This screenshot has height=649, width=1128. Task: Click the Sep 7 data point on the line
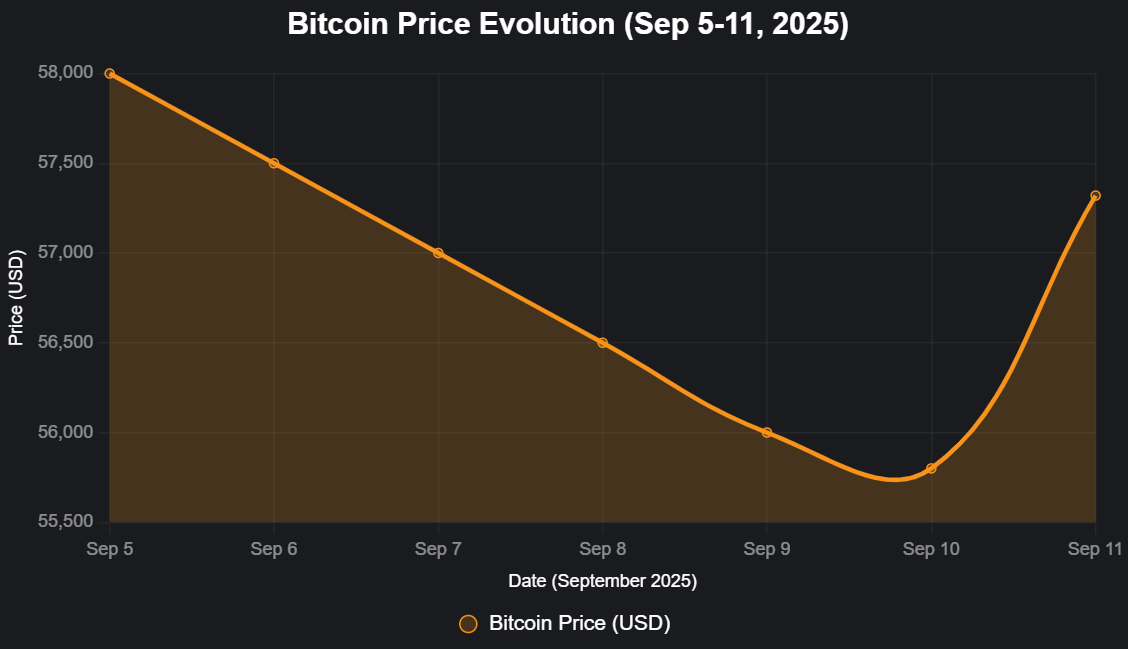pos(438,253)
